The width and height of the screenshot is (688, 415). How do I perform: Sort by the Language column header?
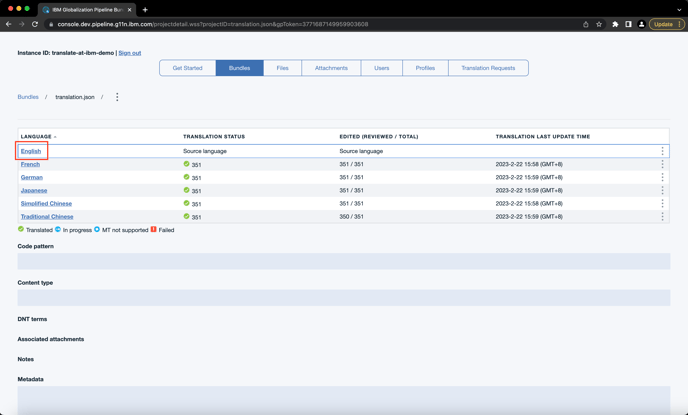pyautogui.click(x=38, y=136)
